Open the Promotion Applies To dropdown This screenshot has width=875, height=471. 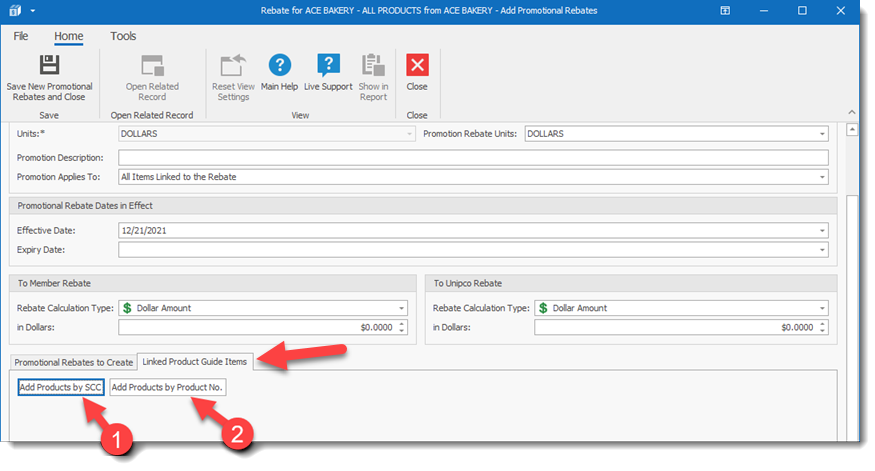coord(822,177)
